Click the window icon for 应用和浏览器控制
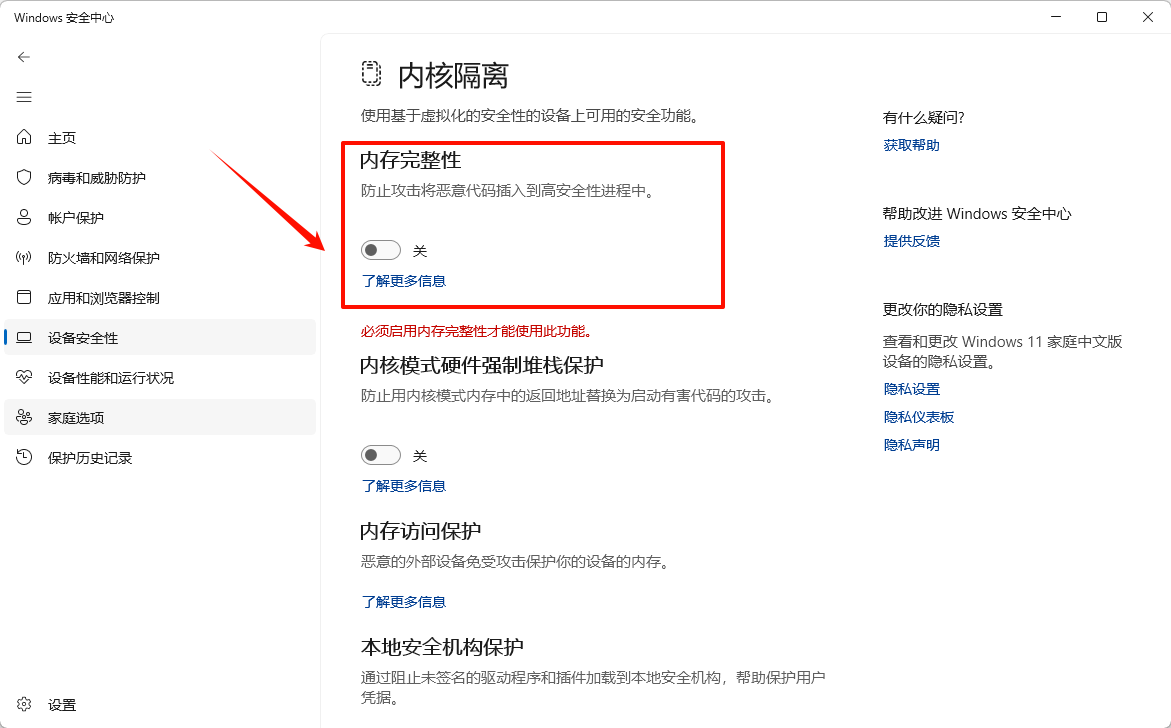 [24, 297]
